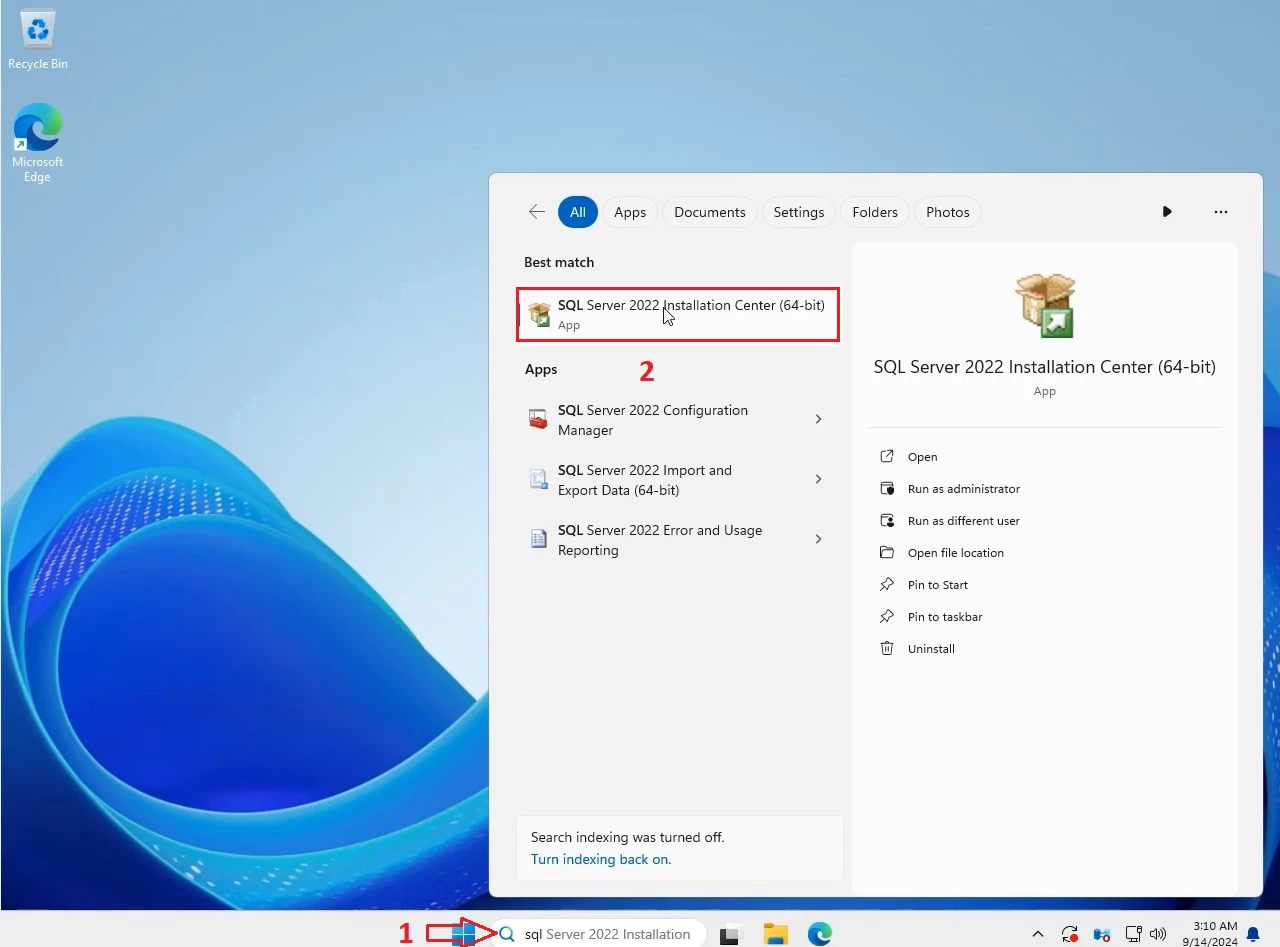
Task: Select SQL Server 2022 Configuration Manager result
Action: click(678, 420)
